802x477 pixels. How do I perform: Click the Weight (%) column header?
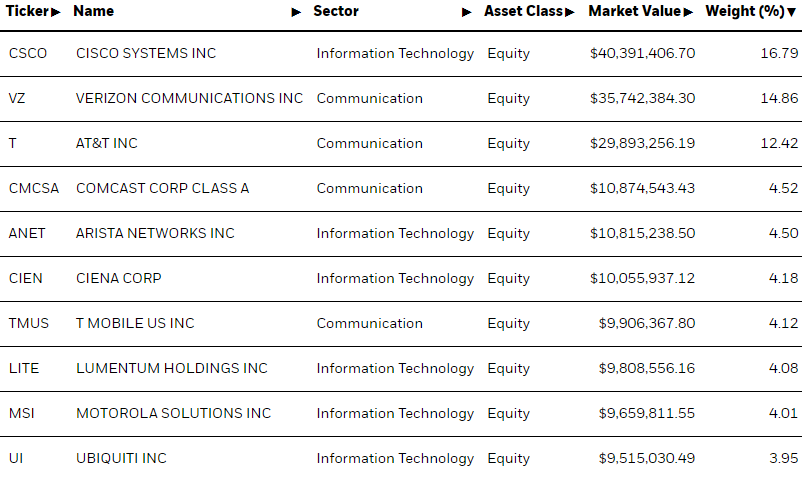(745, 11)
